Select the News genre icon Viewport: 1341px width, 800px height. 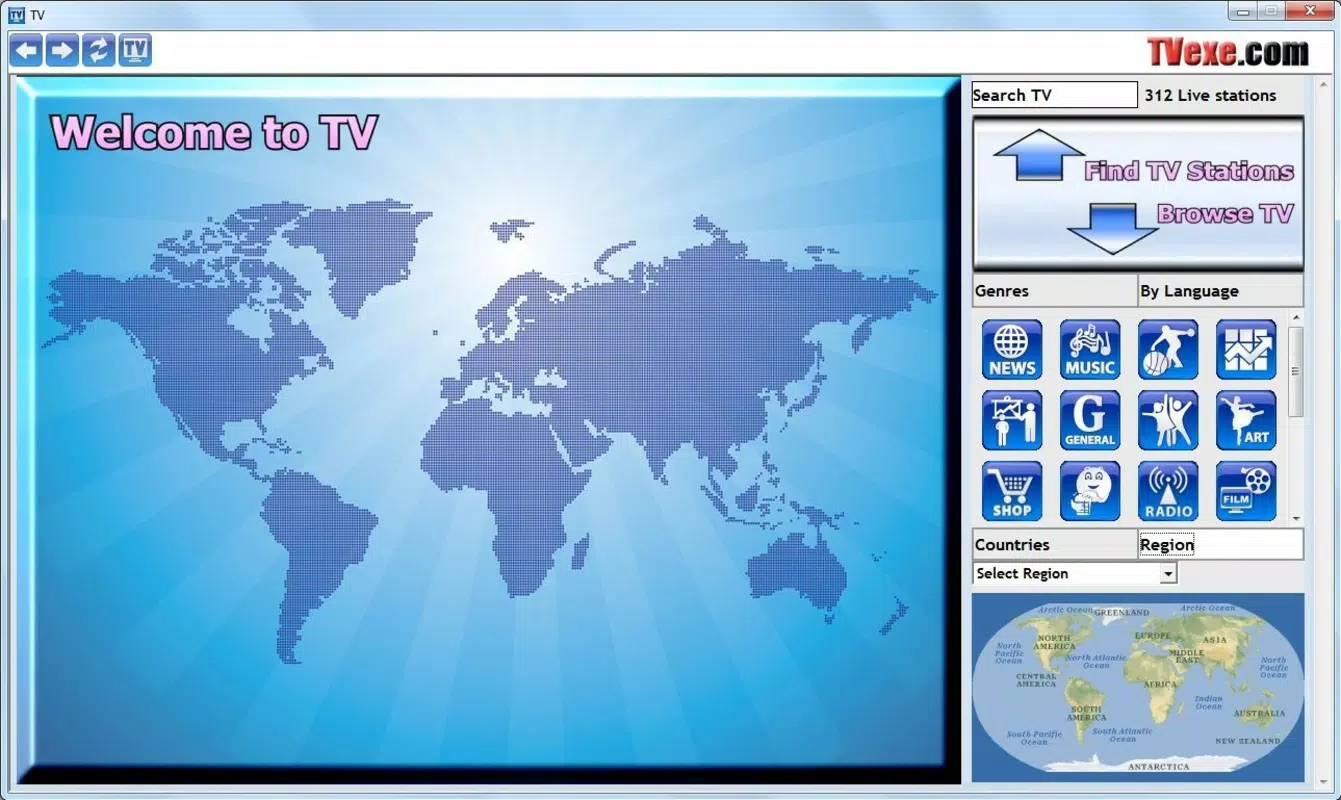tap(1012, 350)
